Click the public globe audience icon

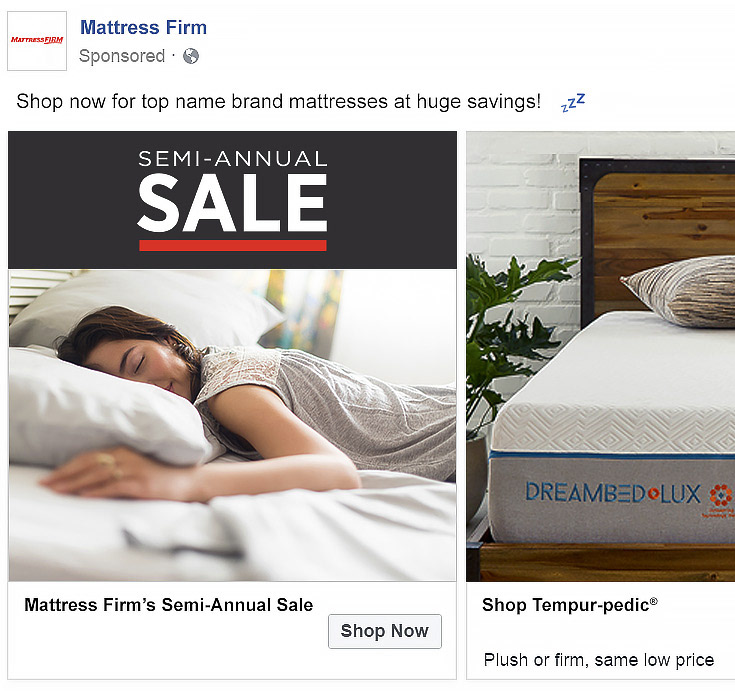tap(191, 56)
